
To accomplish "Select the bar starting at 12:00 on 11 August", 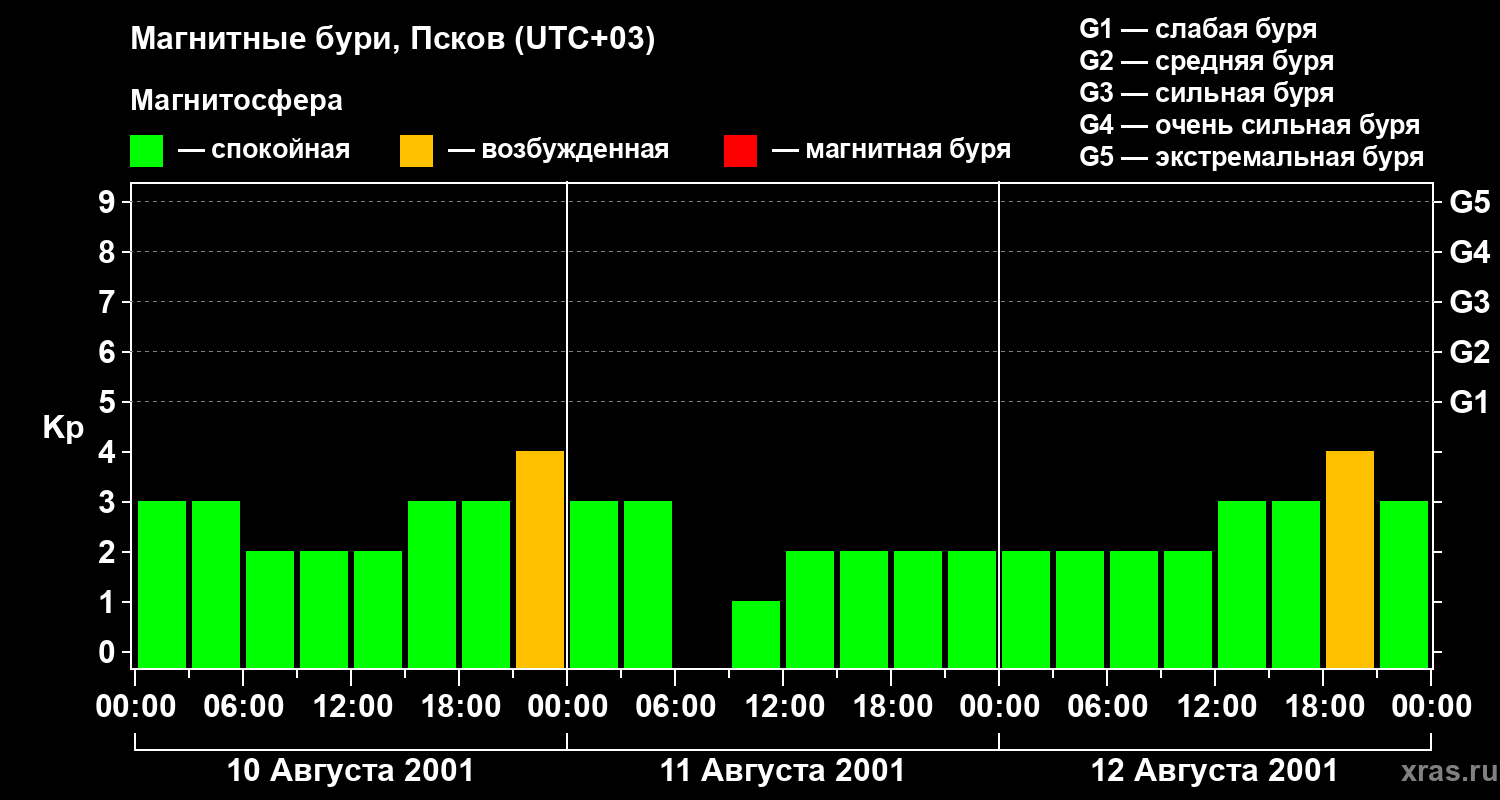I will click(x=810, y=610).
